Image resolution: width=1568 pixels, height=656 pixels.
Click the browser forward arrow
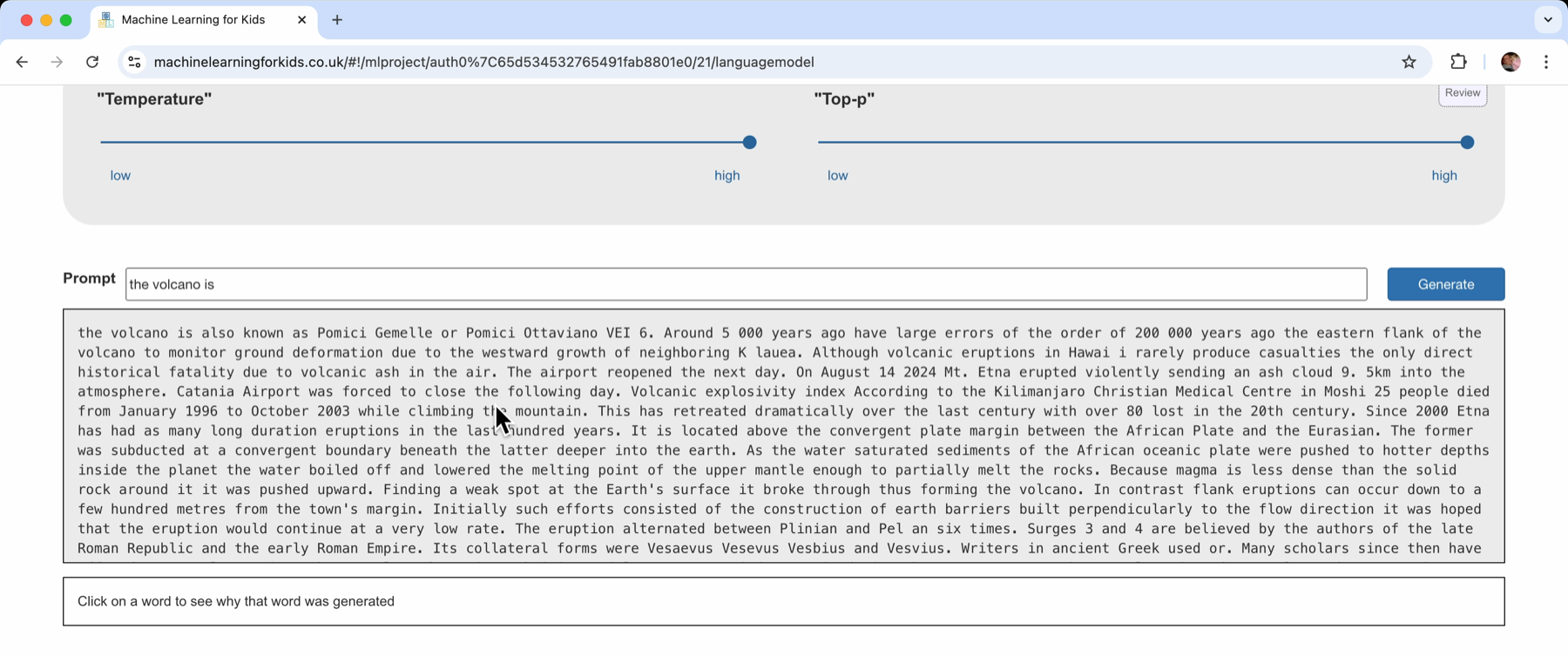[57, 62]
